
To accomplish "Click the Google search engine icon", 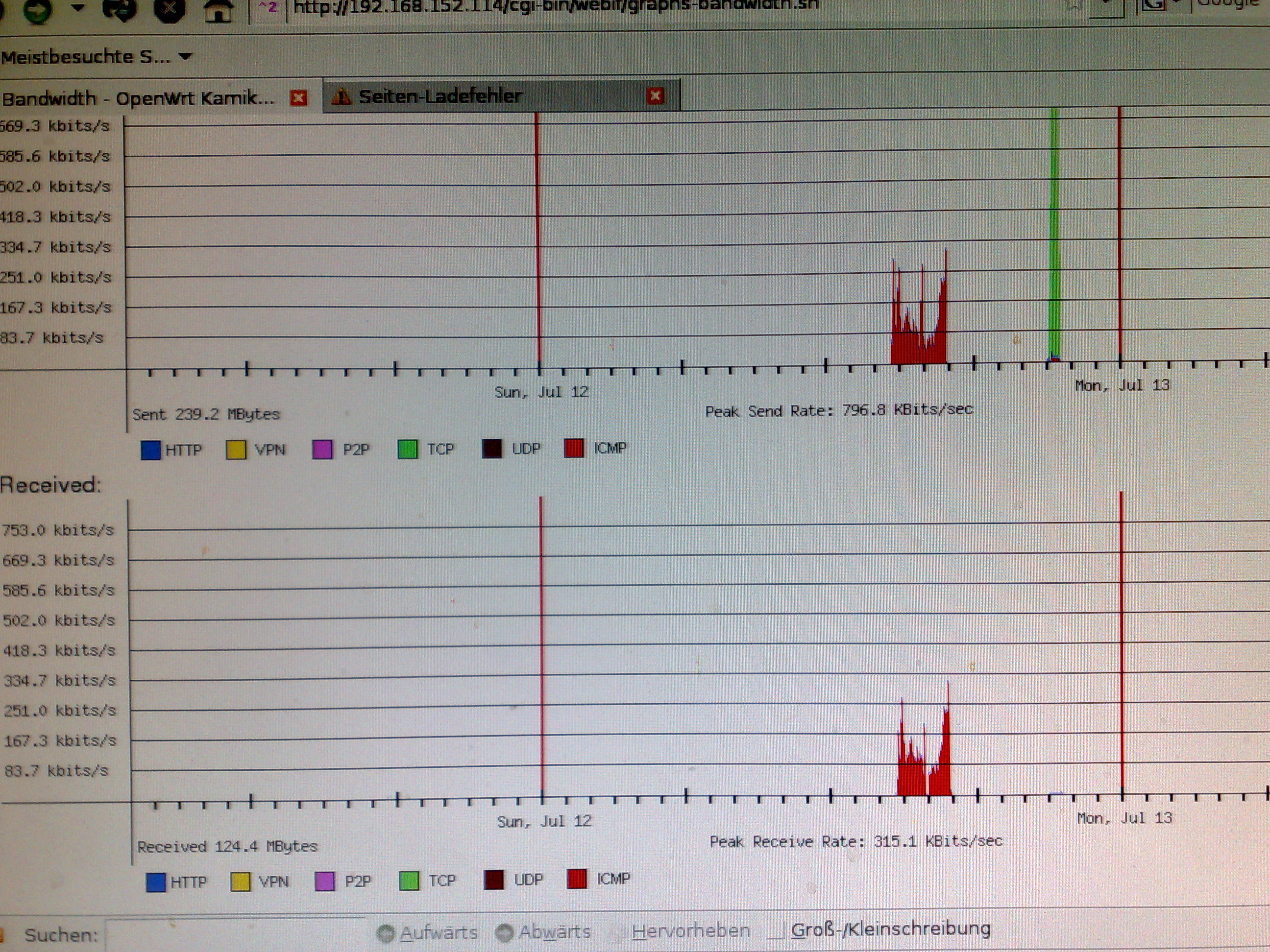I will [x=1153, y=4].
